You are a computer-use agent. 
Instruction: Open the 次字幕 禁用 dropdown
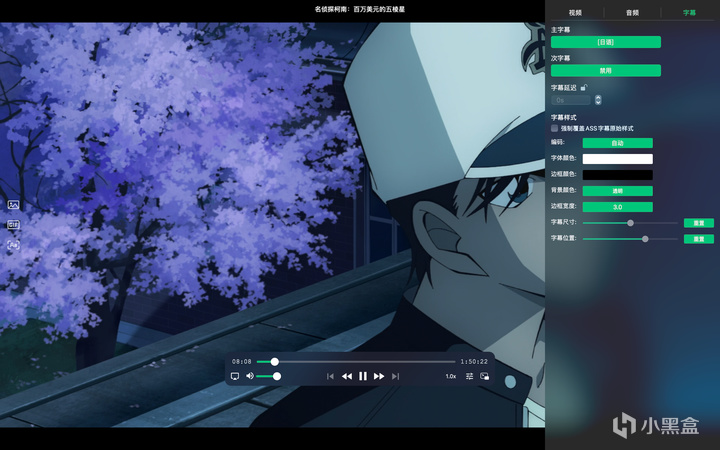click(x=606, y=71)
